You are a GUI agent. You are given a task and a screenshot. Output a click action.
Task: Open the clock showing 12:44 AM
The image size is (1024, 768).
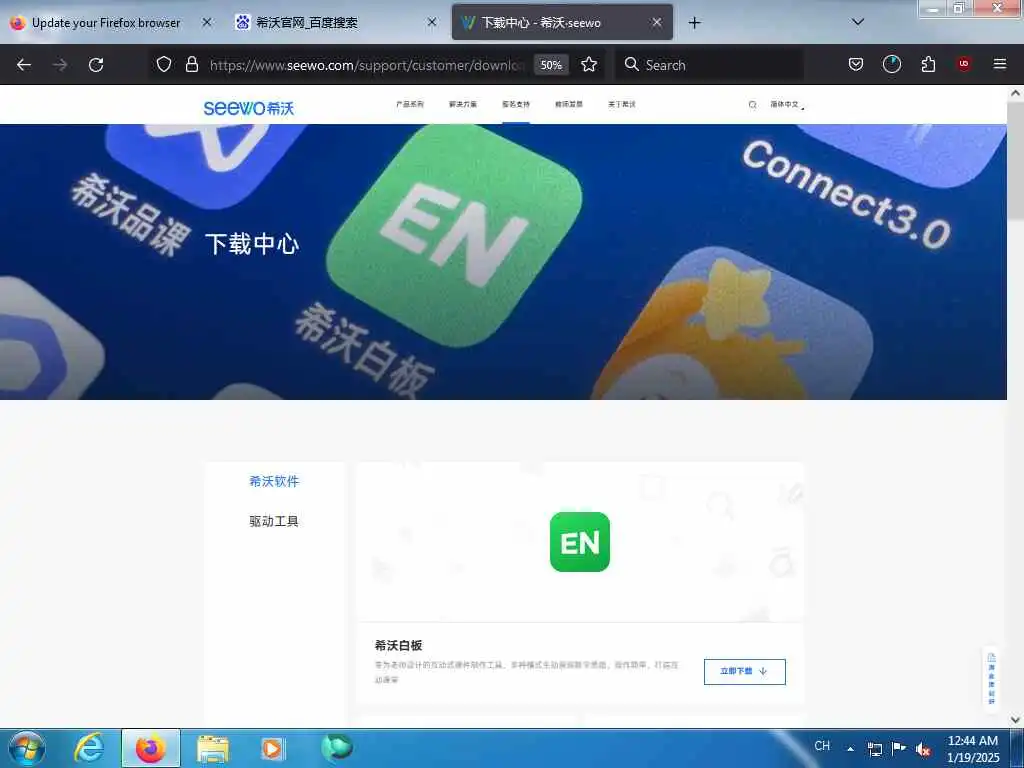(x=973, y=748)
